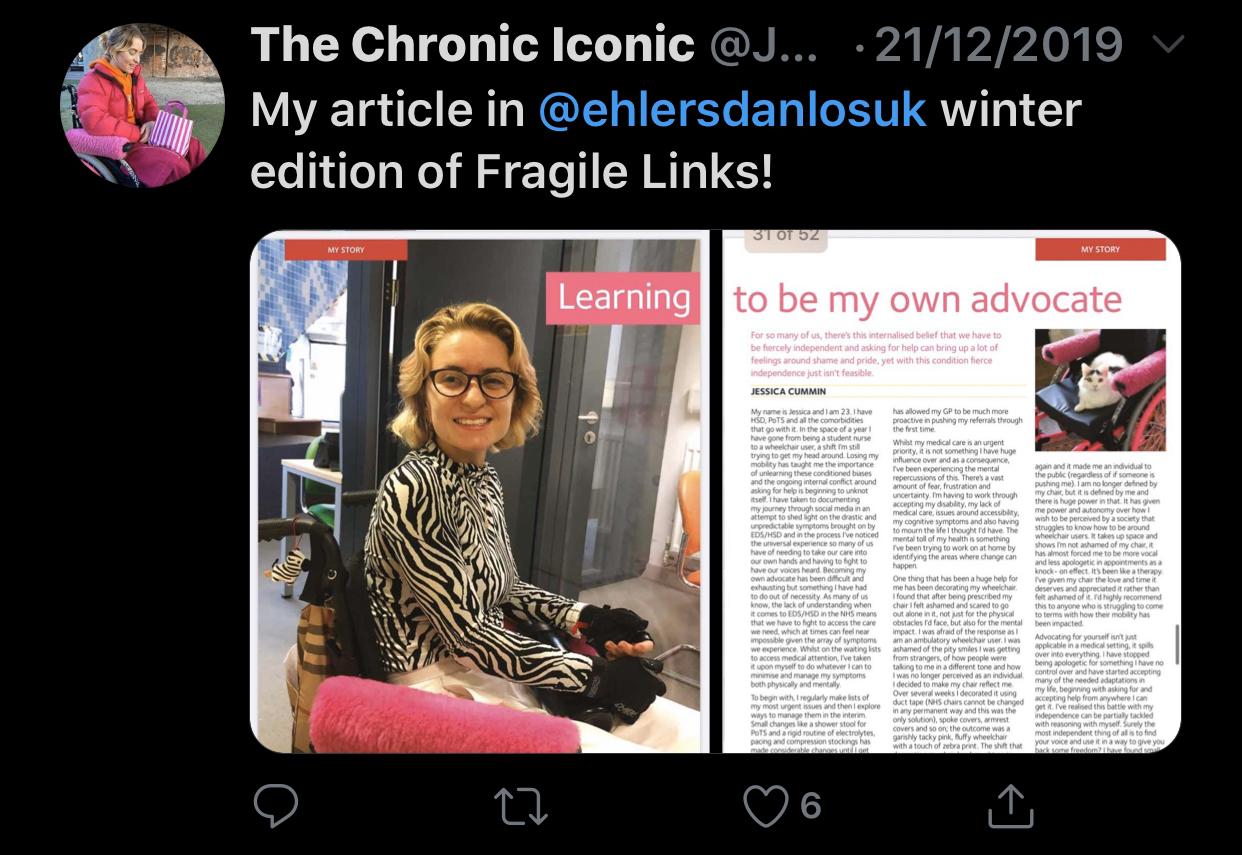Screen dimensions: 1242x855
Task: Open the left magazine page photo
Action: click(480, 492)
